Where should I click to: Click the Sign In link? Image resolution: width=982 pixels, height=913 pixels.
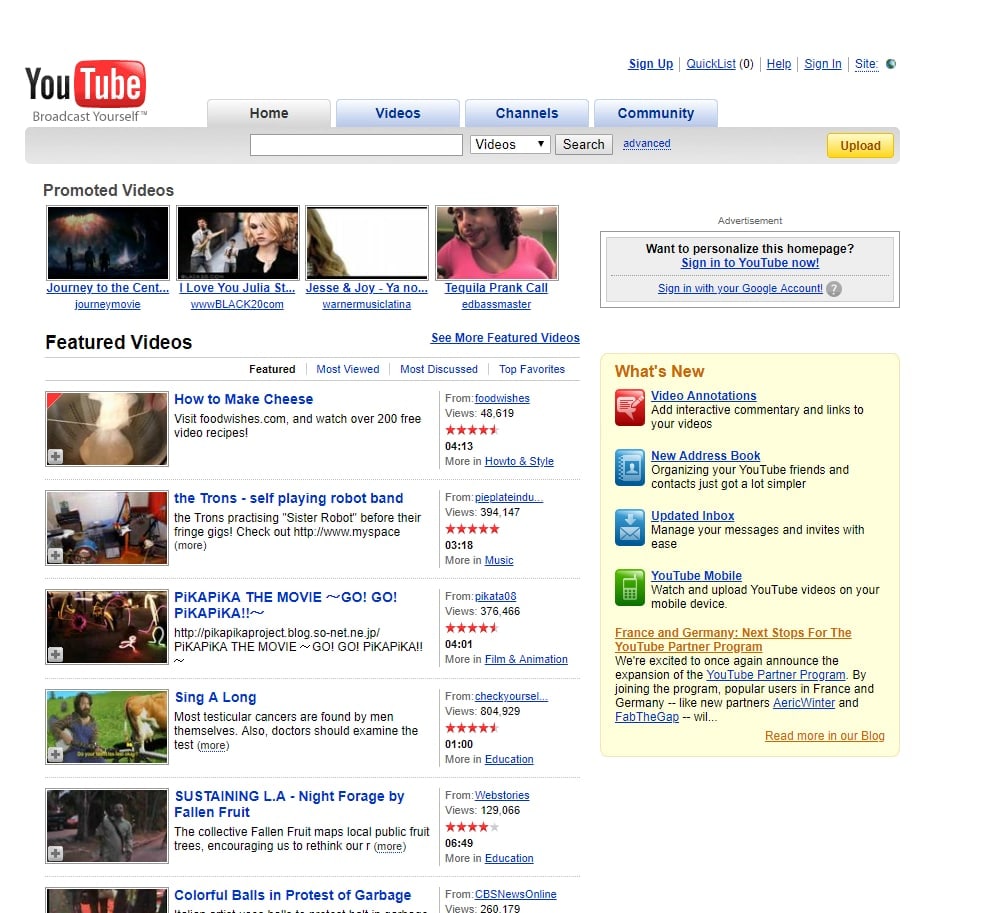tap(823, 64)
